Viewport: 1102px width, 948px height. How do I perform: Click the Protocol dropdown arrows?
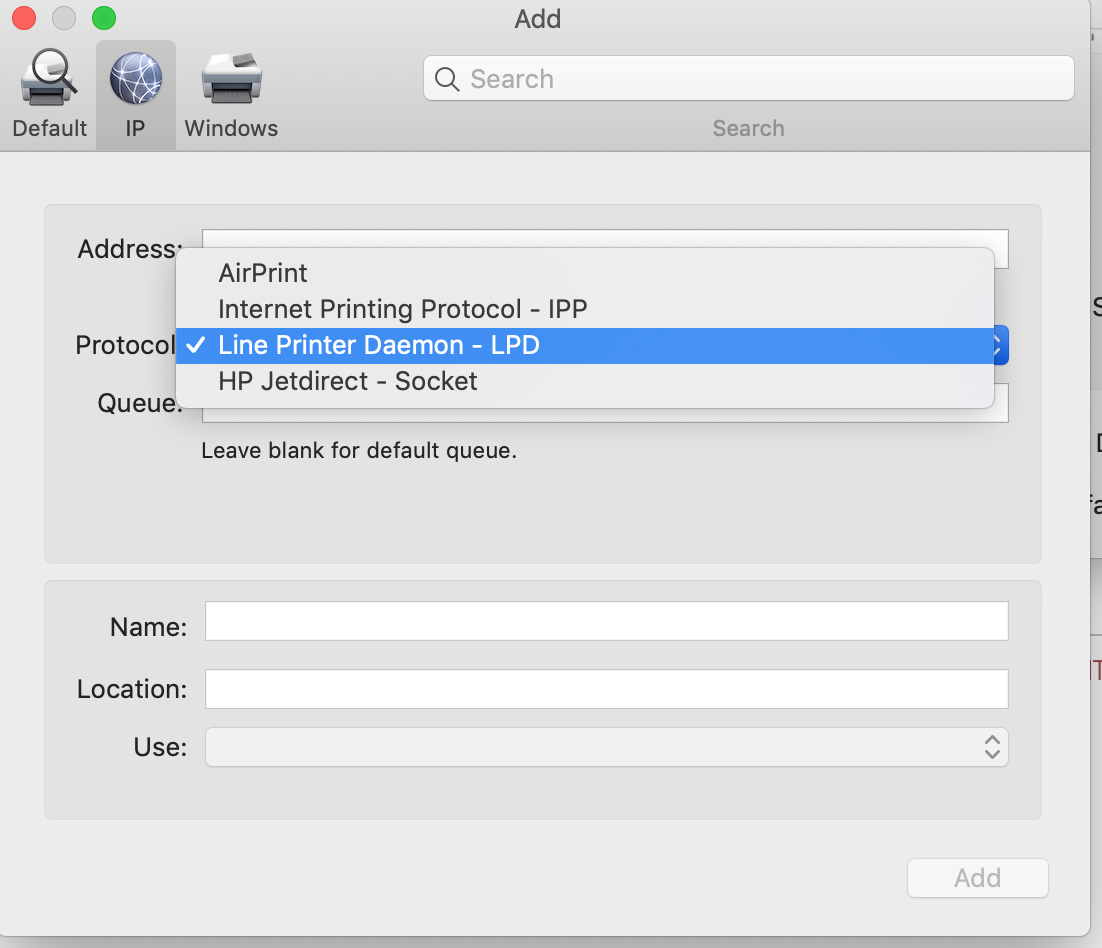[1000, 346]
